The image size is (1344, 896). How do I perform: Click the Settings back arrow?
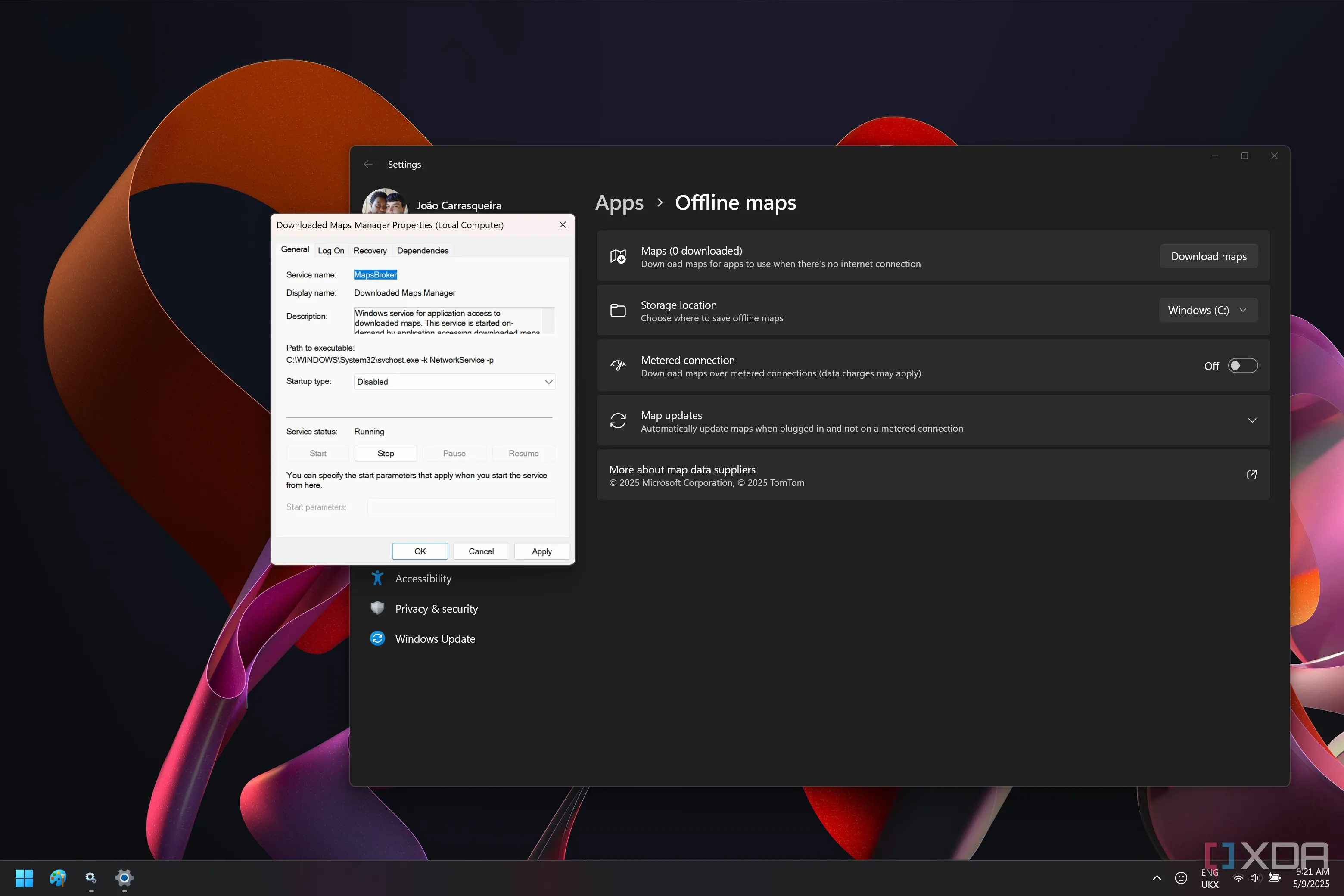tap(368, 165)
